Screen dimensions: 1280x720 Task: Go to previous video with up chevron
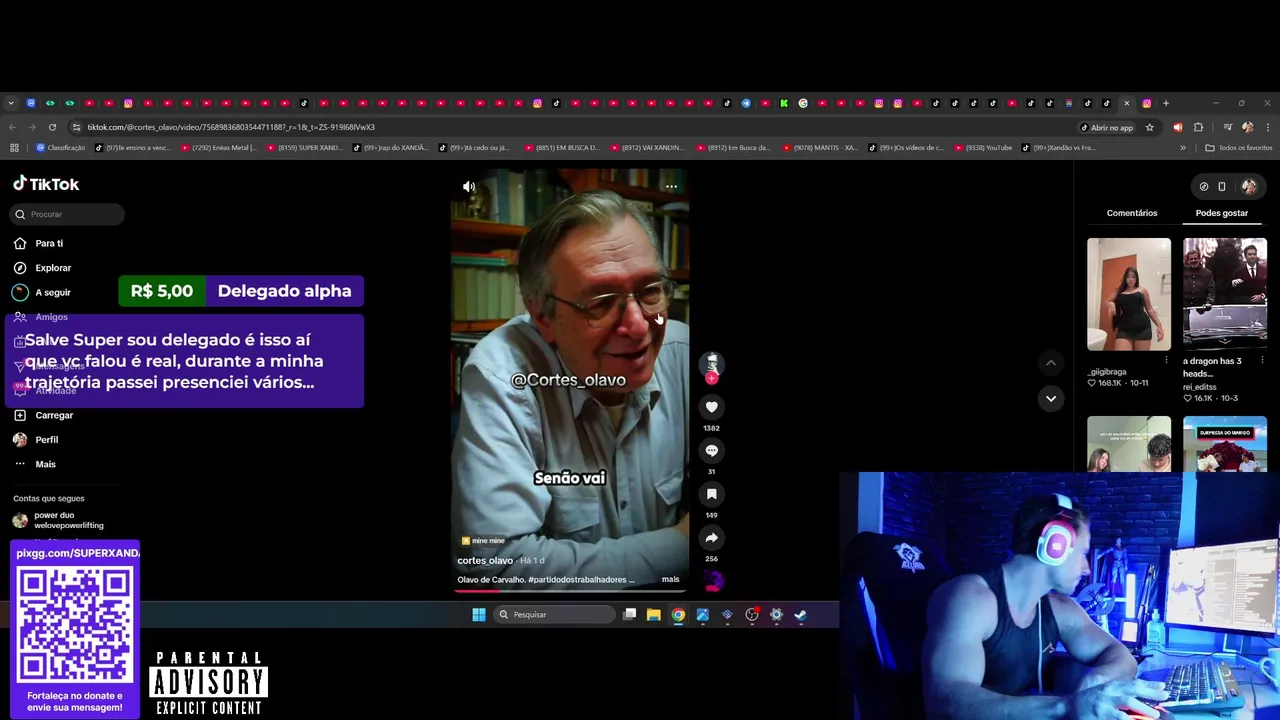coord(1050,363)
